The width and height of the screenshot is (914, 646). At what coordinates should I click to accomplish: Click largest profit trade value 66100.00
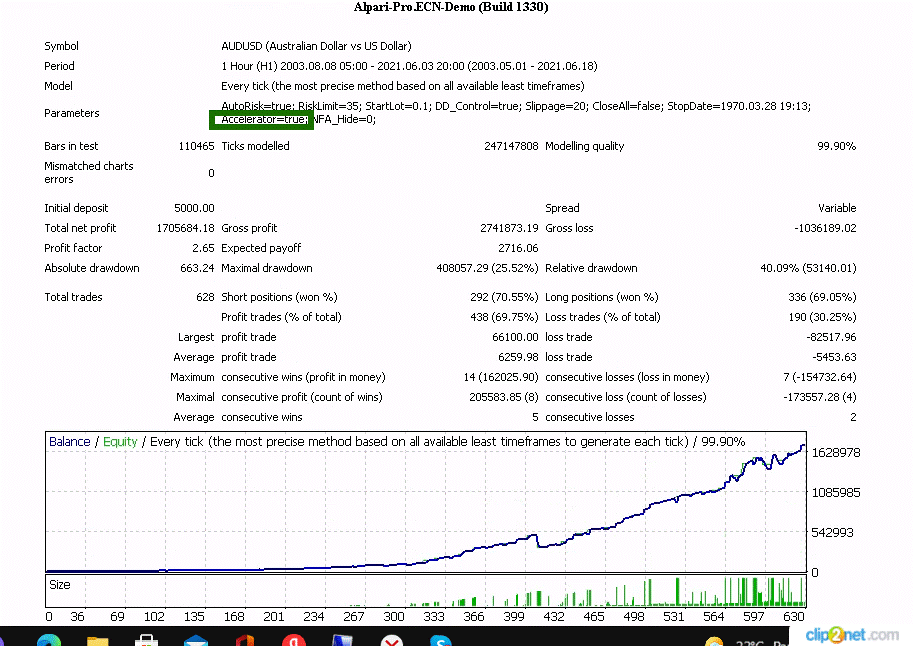pyautogui.click(x=515, y=337)
